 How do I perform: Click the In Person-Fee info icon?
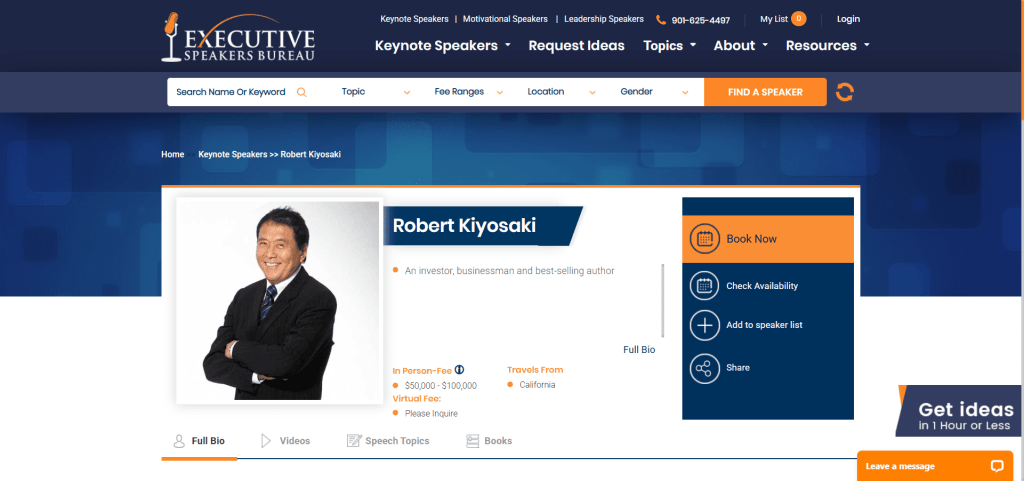click(459, 369)
